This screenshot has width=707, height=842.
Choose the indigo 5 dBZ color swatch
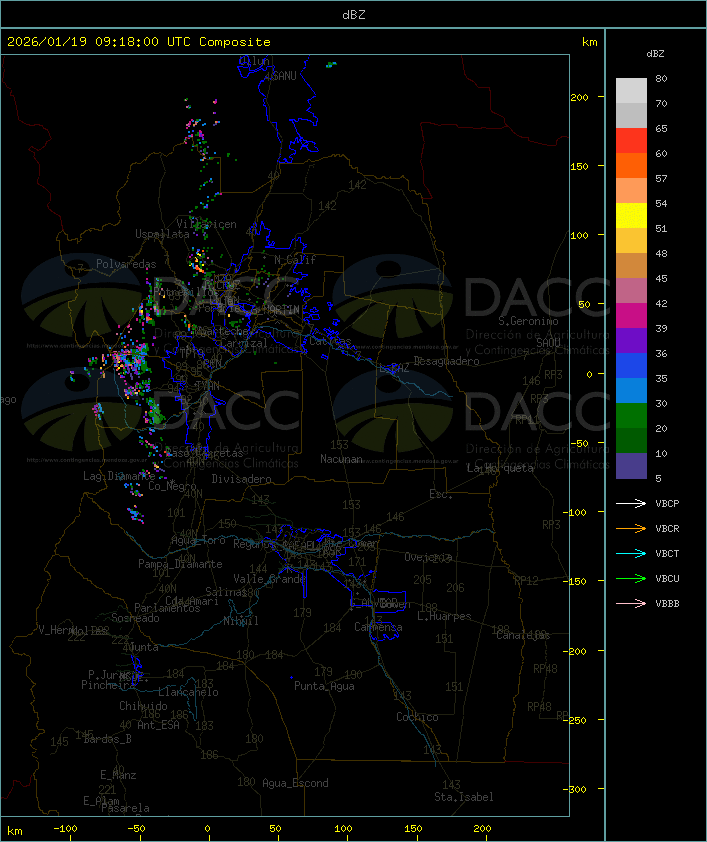(631, 466)
